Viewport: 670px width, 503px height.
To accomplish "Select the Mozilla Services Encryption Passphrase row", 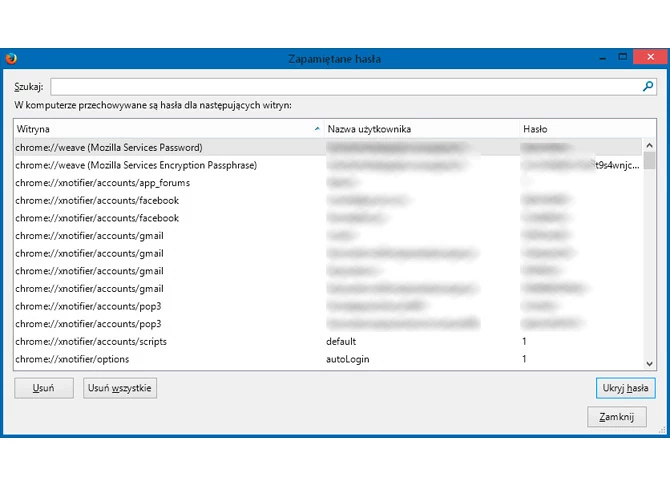I will [x=328, y=165].
